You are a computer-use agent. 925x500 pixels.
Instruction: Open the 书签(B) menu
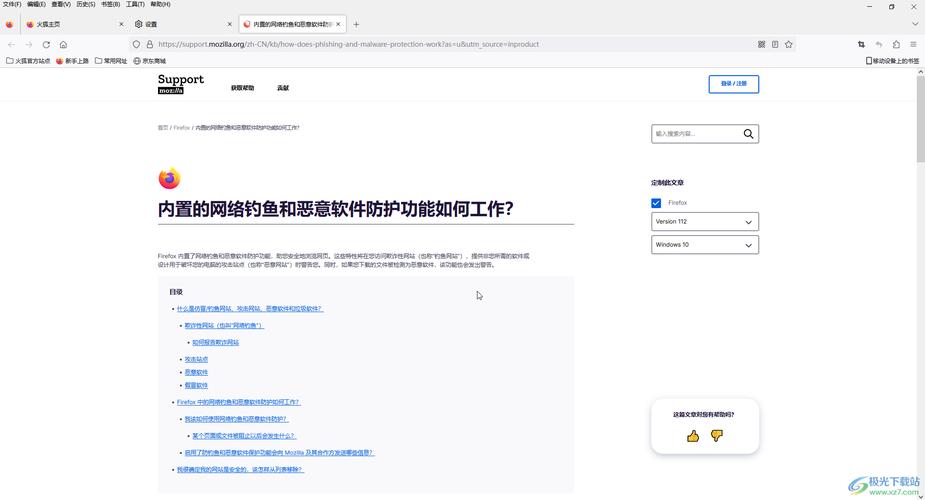coord(110,4)
